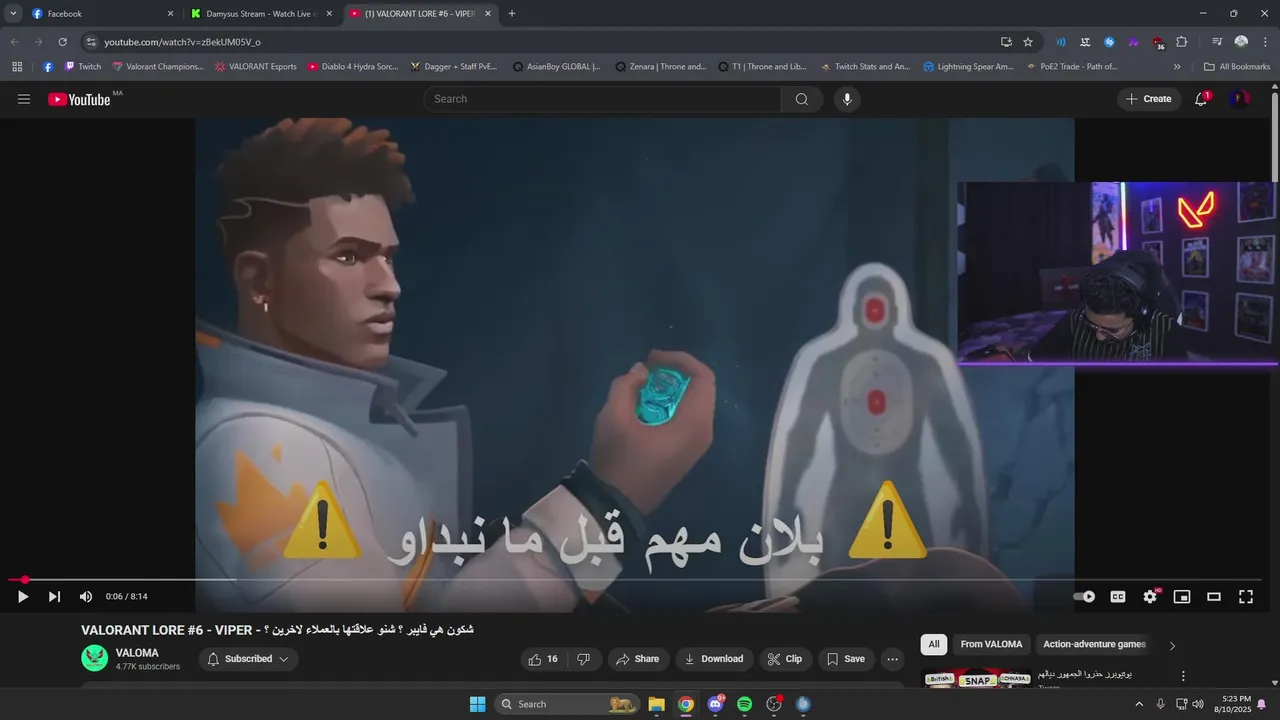Select the All filter chip
This screenshot has width=1280, height=720.
[x=934, y=644]
